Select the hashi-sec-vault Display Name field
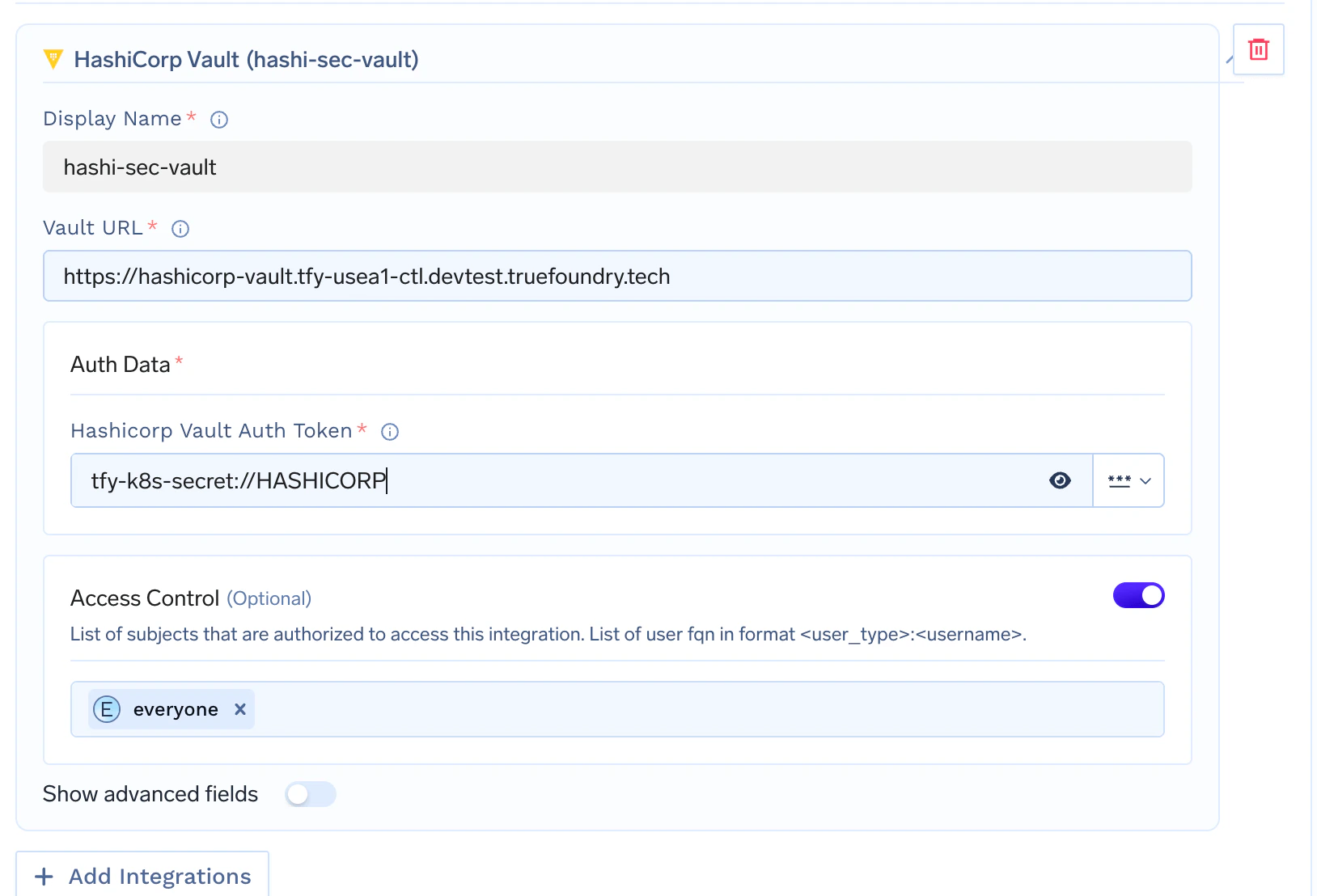1317x896 pixels. click(615, 167)
